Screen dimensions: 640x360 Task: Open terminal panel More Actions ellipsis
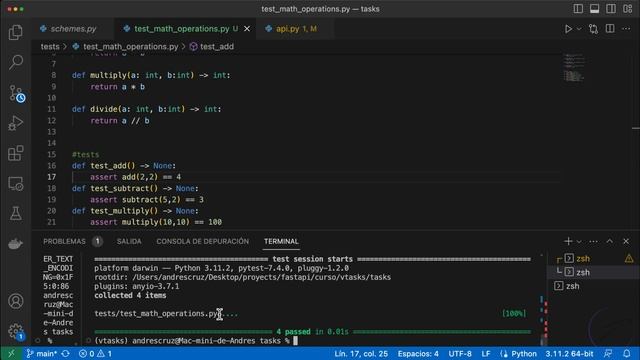[593, 242]
